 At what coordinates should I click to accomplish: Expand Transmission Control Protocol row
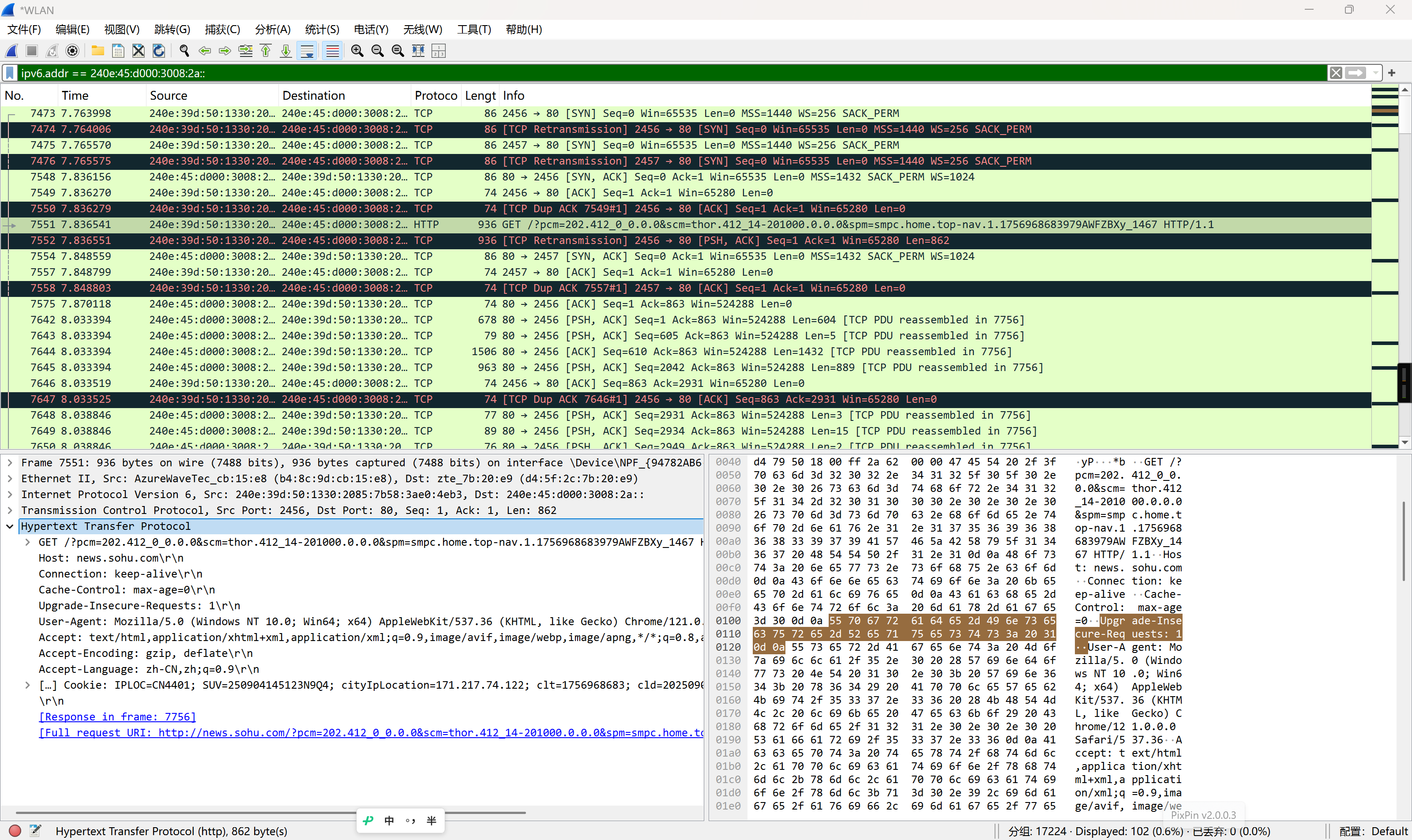[10, 510]
